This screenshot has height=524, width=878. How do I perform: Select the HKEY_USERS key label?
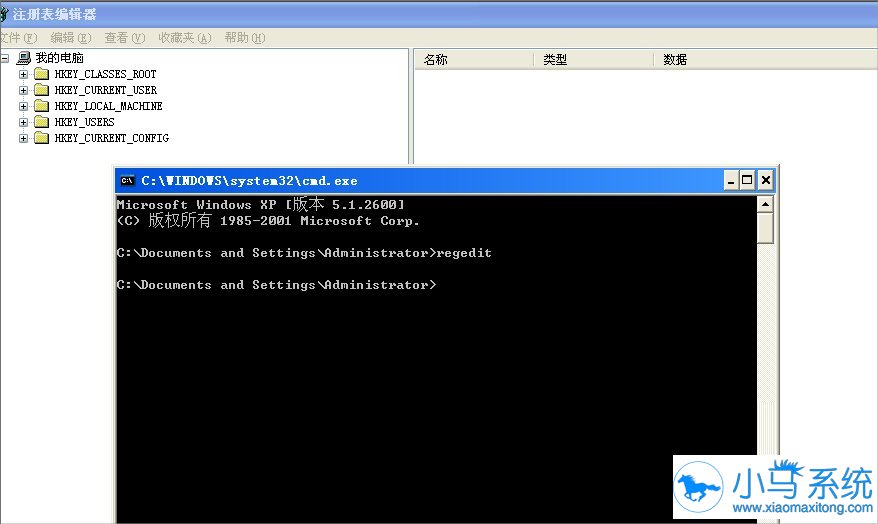pyautogui.click(x=85, y=122)
